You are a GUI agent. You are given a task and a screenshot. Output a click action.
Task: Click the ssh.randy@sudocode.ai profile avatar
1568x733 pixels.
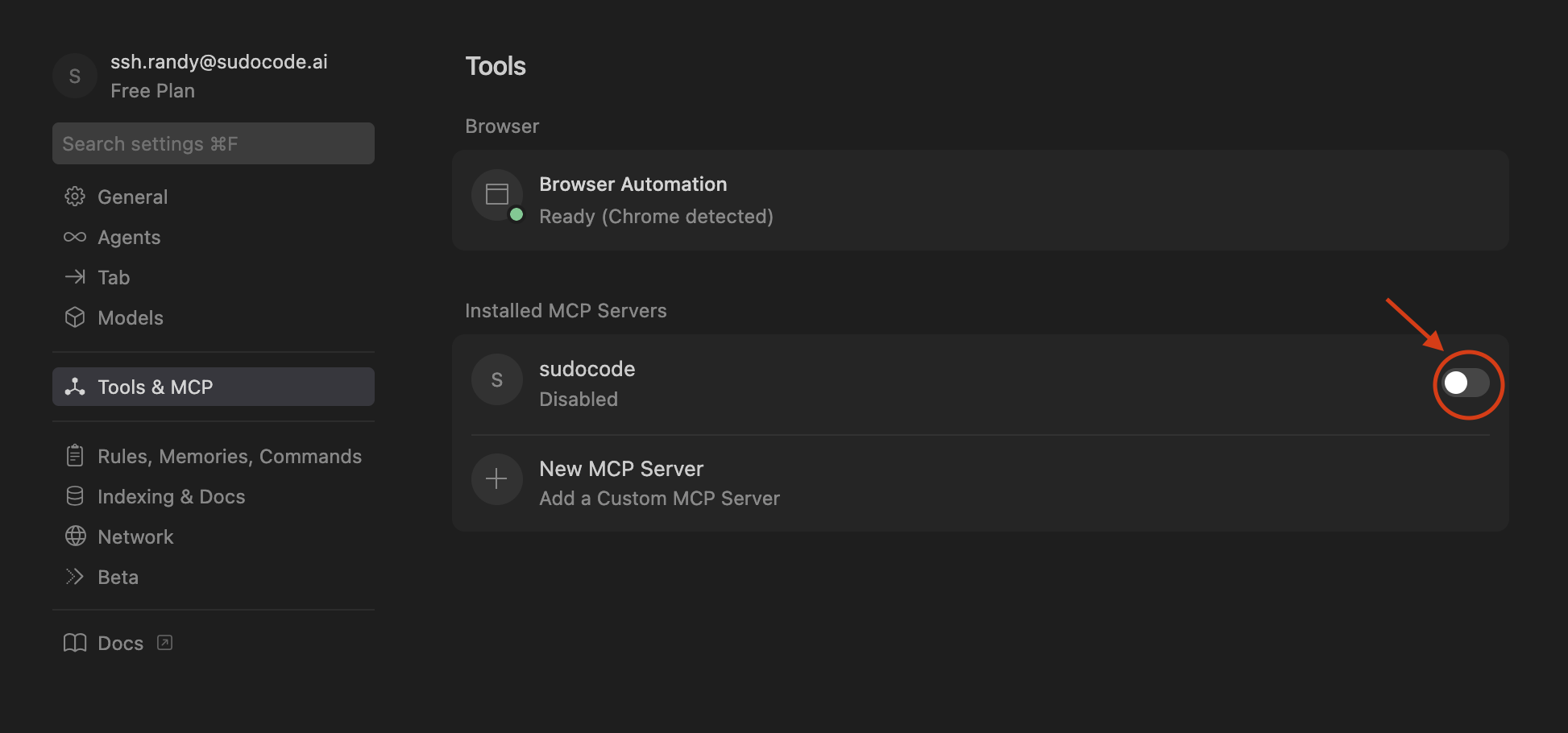point(74,76)
